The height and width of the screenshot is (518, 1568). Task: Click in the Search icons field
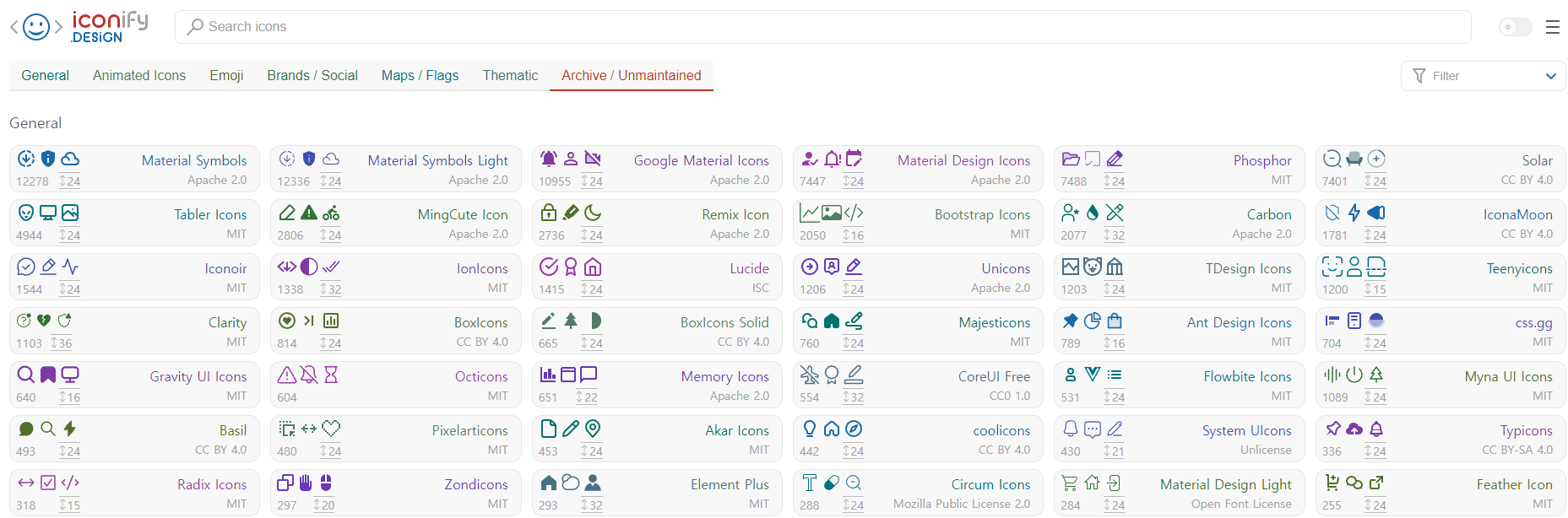click(823, 27)
